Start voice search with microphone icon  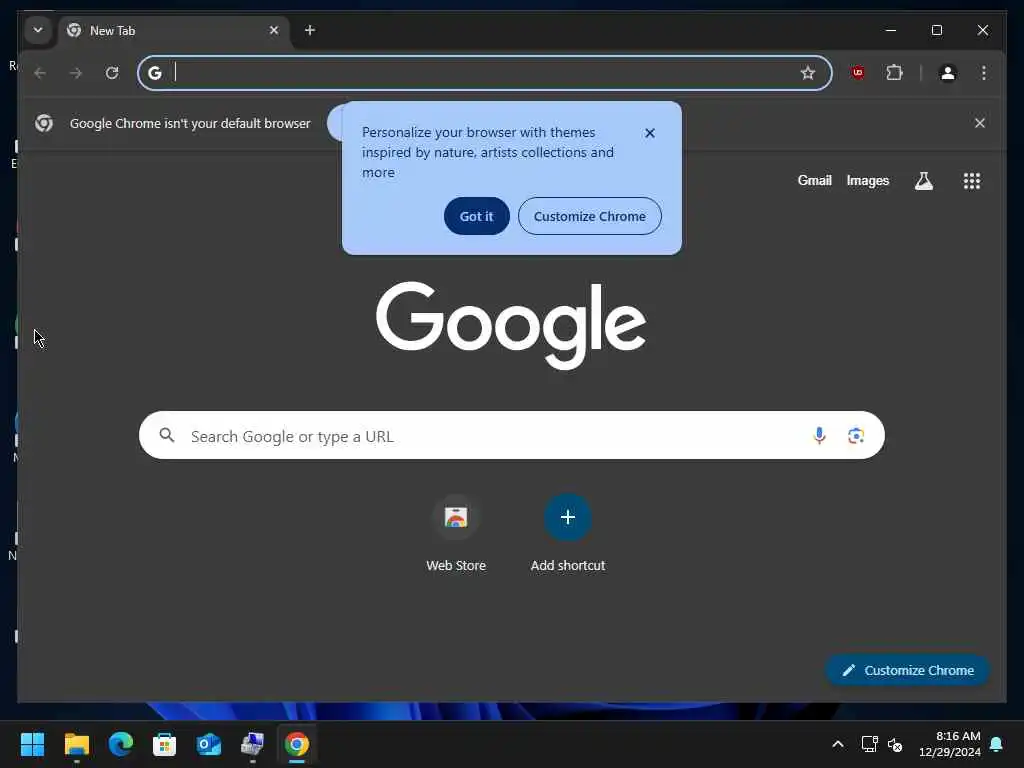pos(819,436)
